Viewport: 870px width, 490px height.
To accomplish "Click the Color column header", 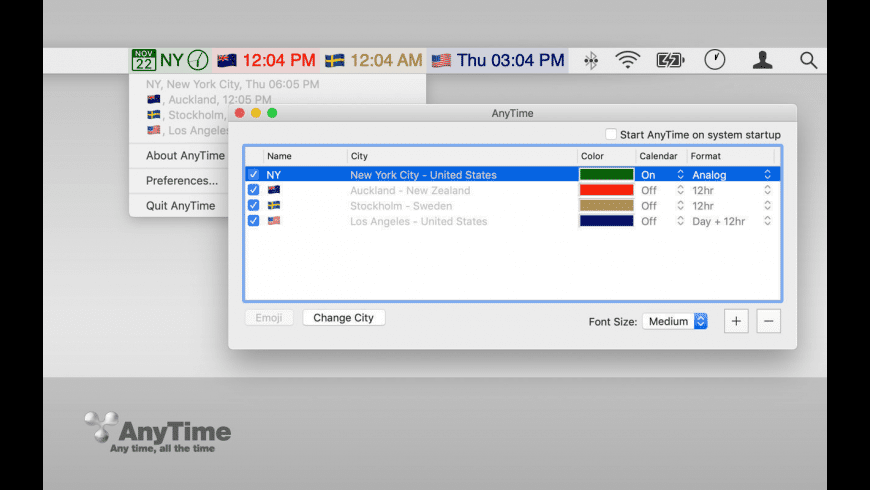I will pyautogui.click(x=606, y=156).
